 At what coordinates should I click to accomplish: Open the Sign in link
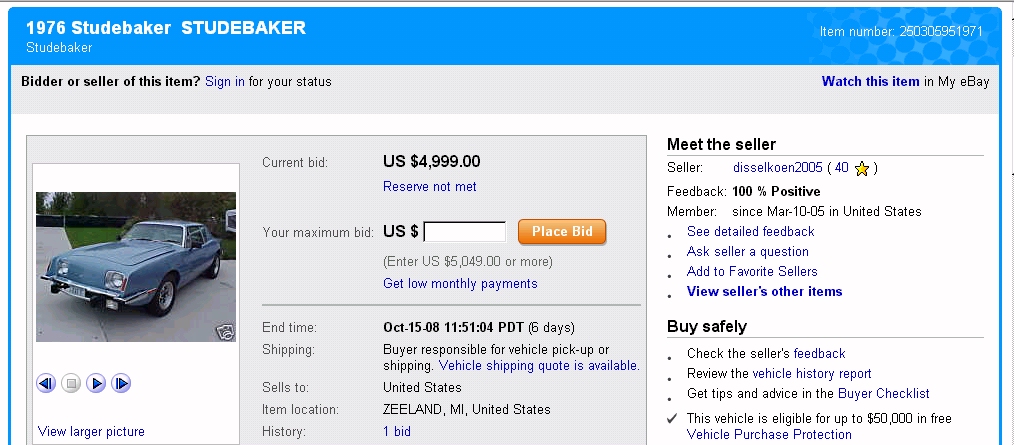click(x=225, y=81)
